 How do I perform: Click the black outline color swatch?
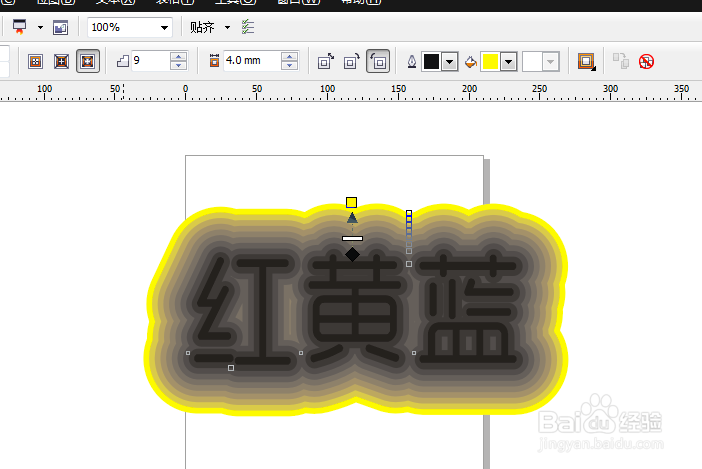431,62
